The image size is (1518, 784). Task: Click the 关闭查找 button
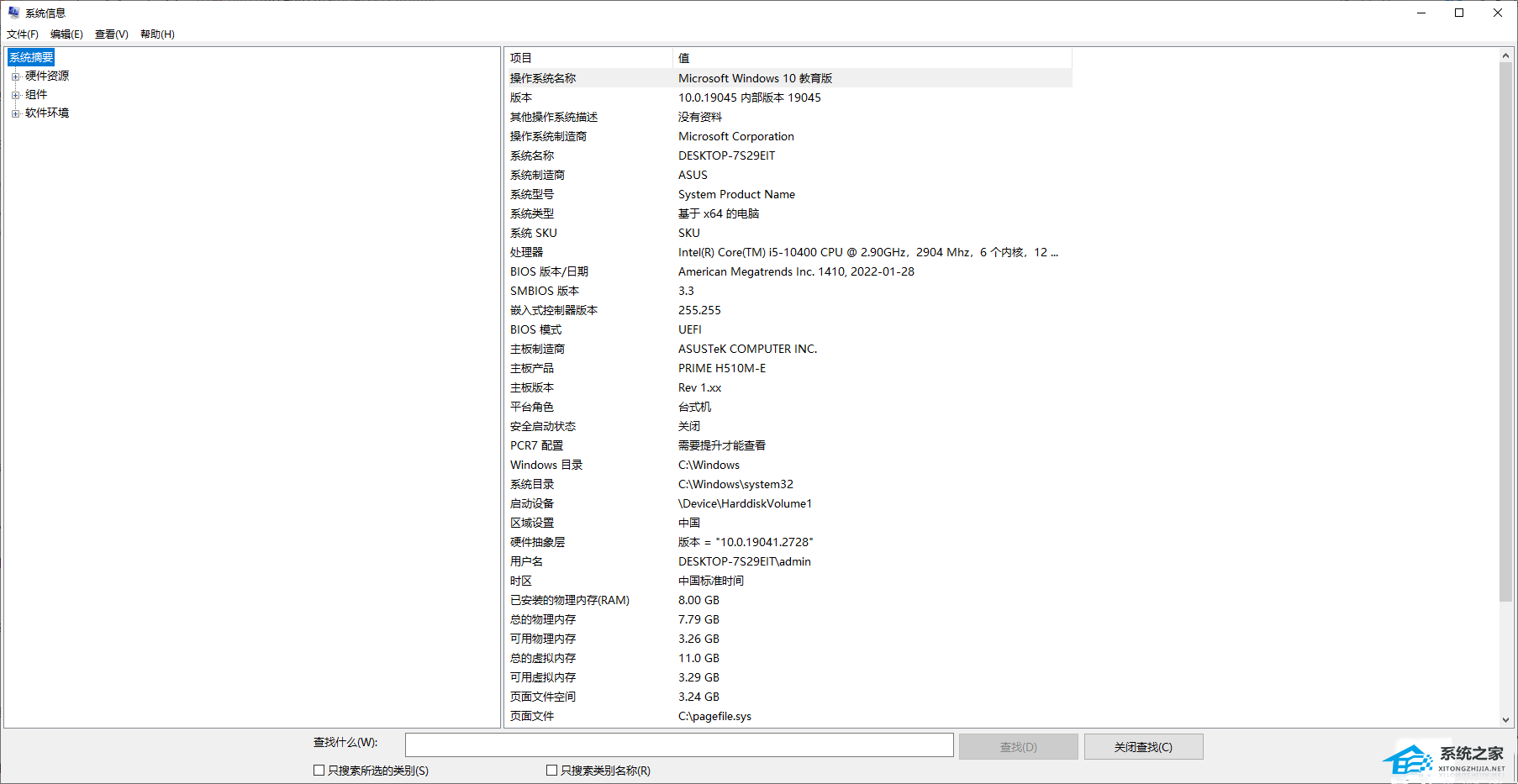click(x=1143, y=747)
